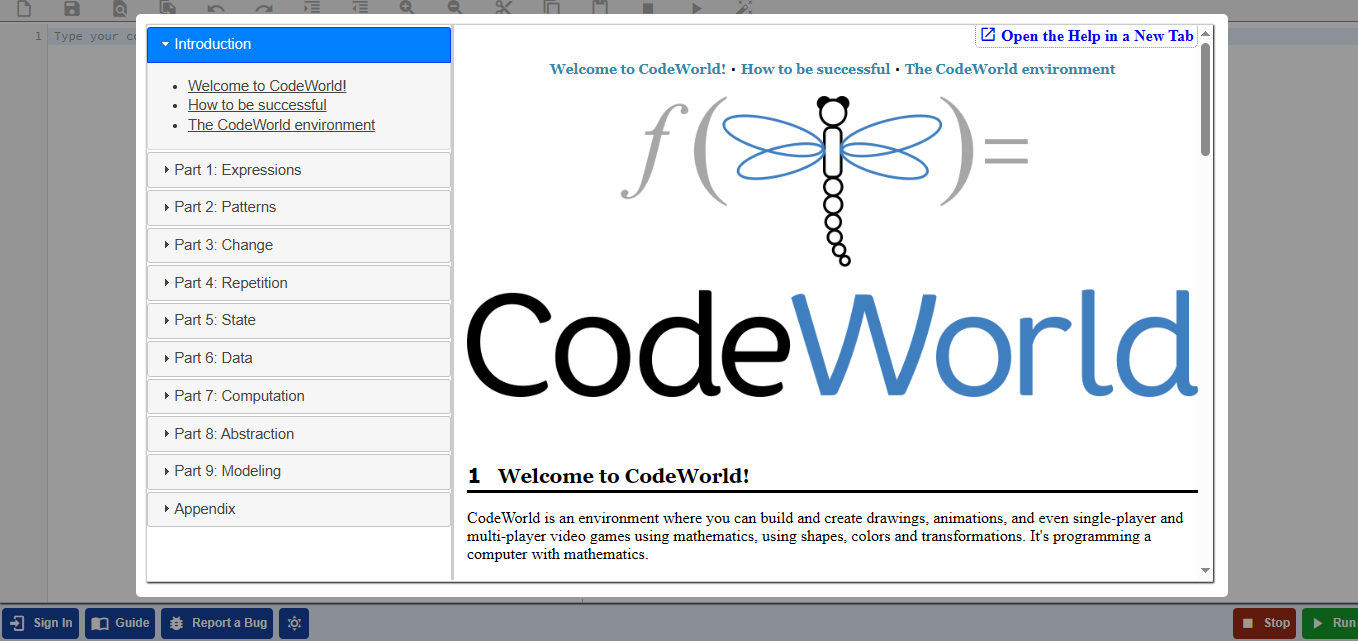Click the decrease indent icon
This screenshot has width=1358, height=641.
[x=359, y=7]
